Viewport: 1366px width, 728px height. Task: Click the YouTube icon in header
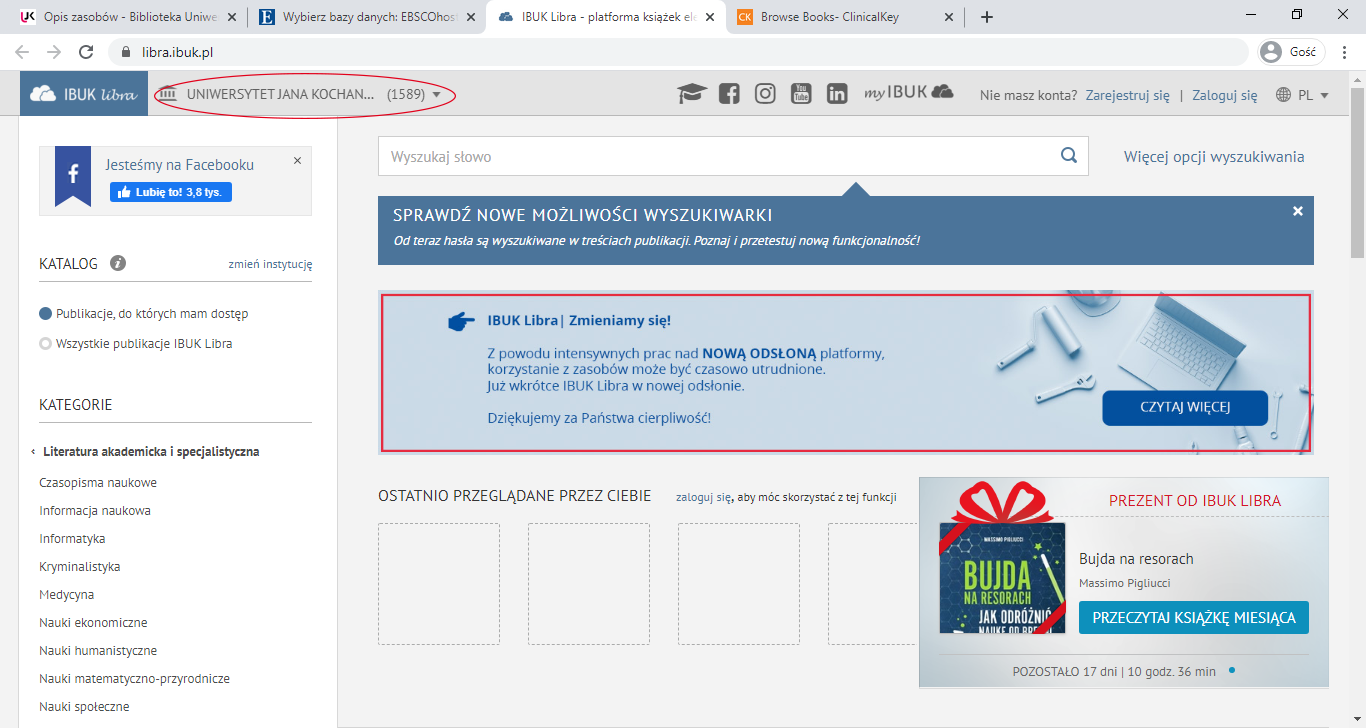[x=801, y=94]
